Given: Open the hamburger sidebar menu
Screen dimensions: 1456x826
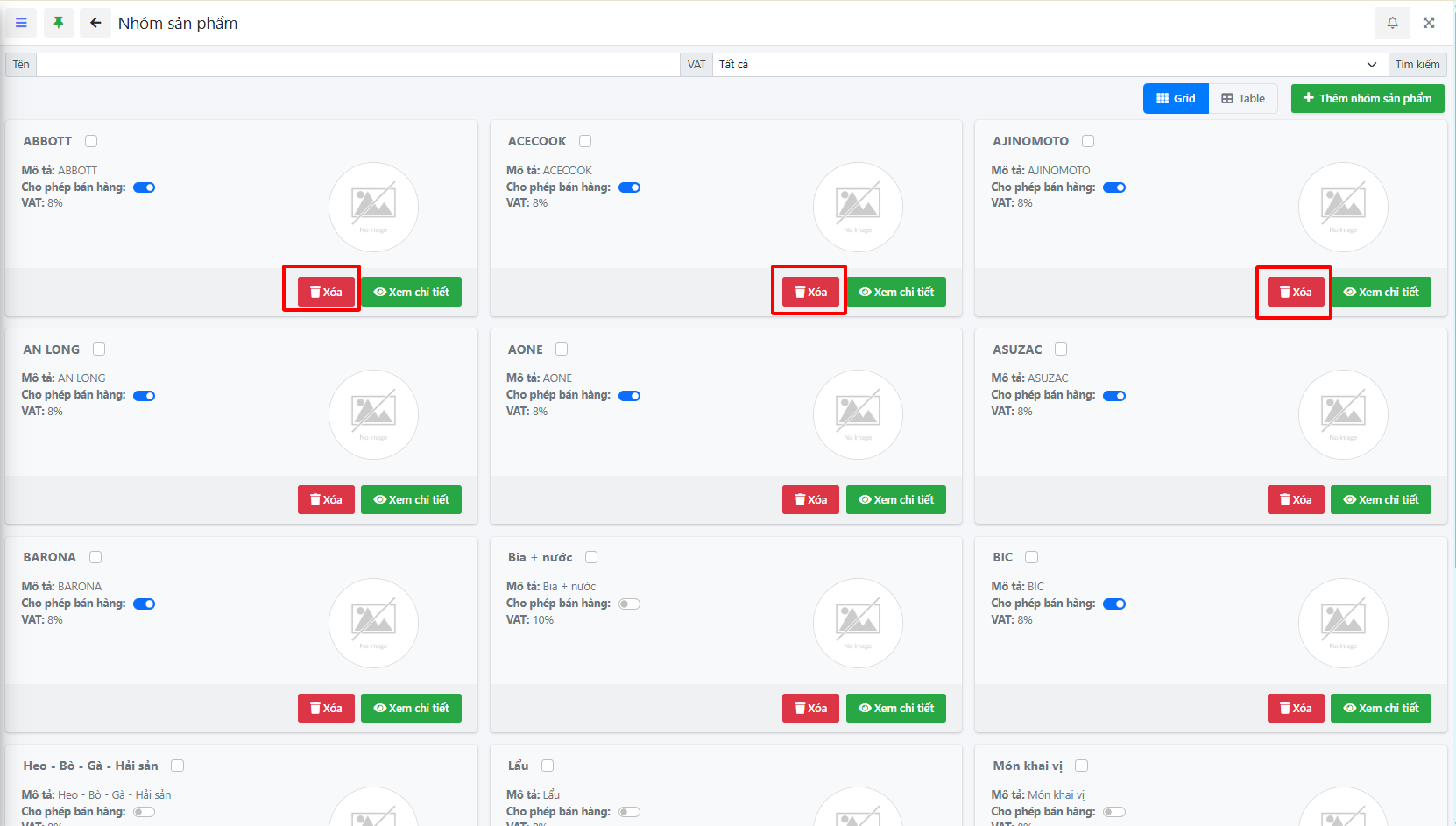Looking at the screenshot, I should [21, 23].
